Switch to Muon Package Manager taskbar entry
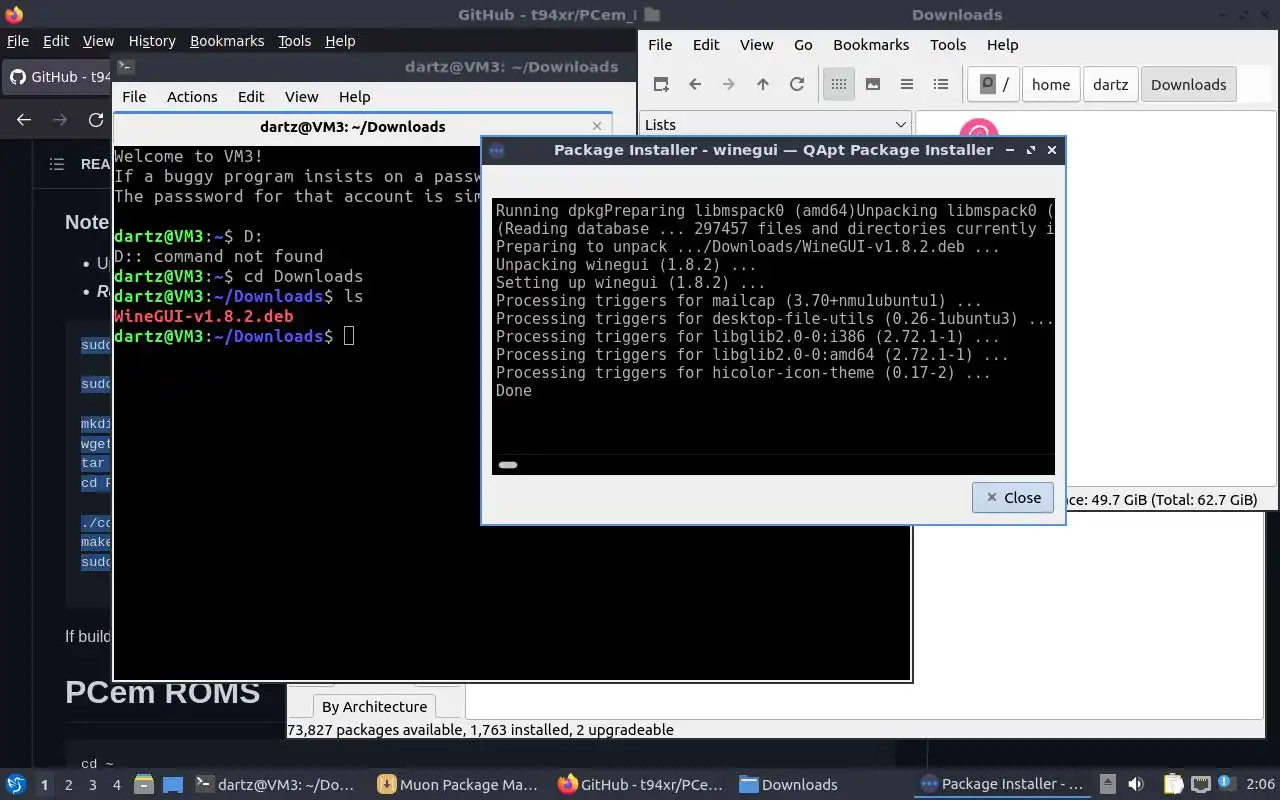The width and height of the screenshot is (1280, 800). (459, 784)
